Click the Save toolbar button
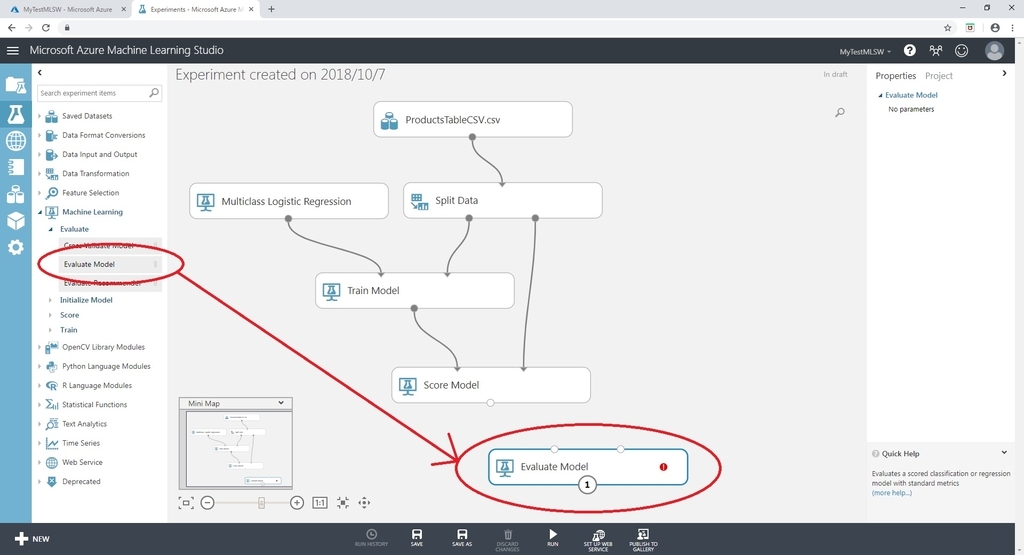This screenshot has height=555, width=1024. tap(417, 538)
